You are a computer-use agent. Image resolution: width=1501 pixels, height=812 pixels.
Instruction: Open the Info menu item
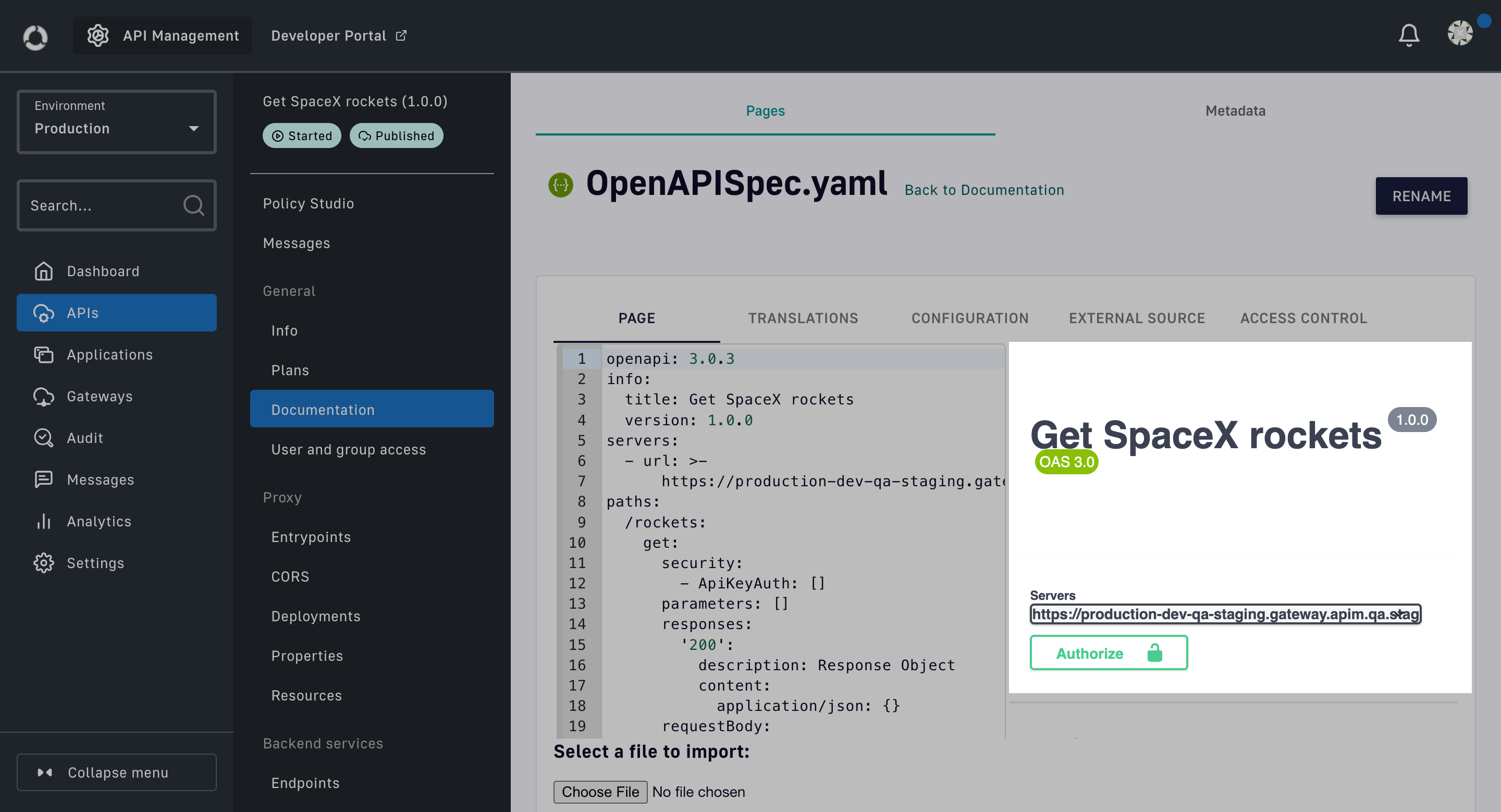point(372,330)
